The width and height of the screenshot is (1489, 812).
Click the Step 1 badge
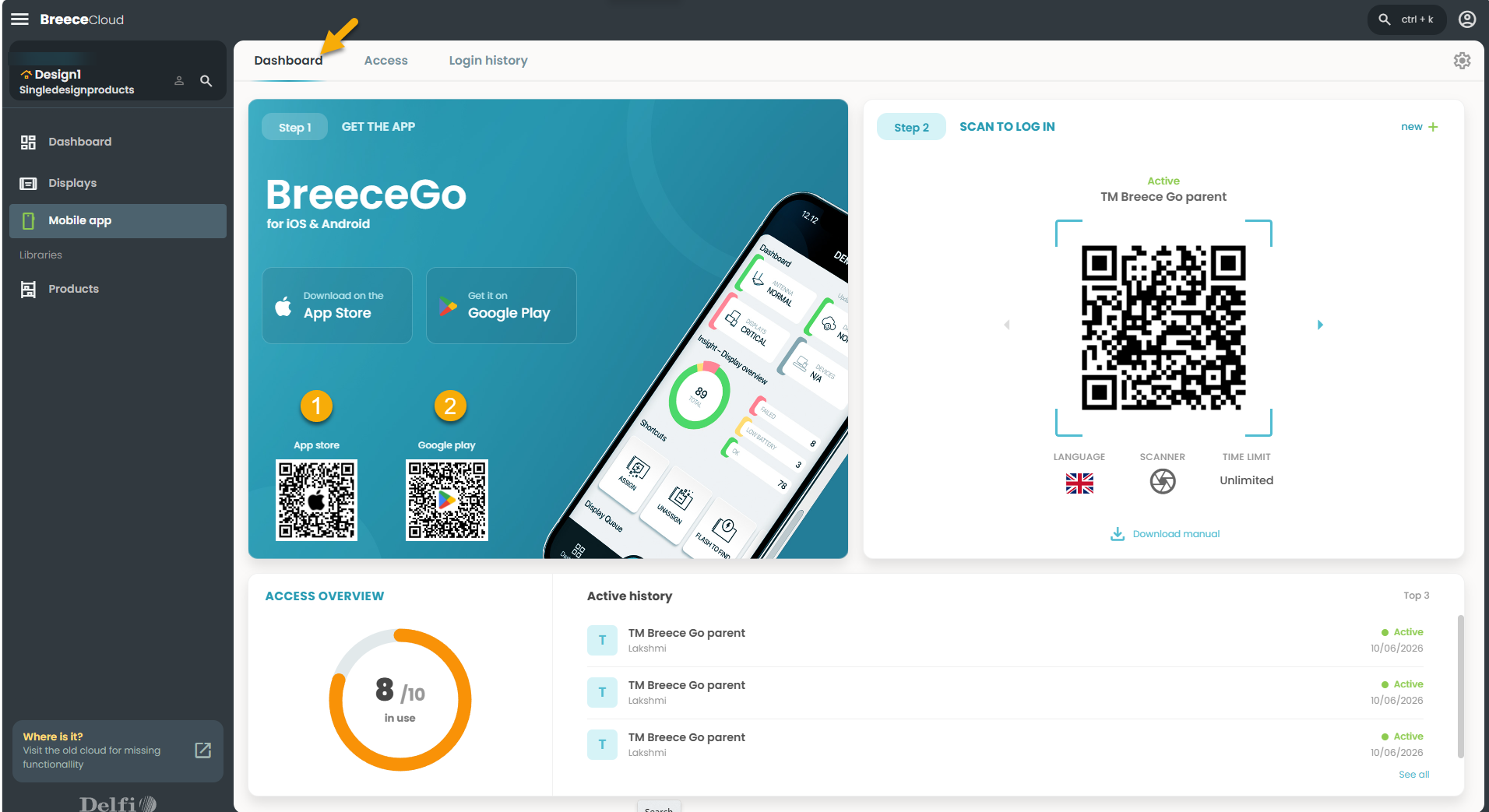click(x=294, y=127)
